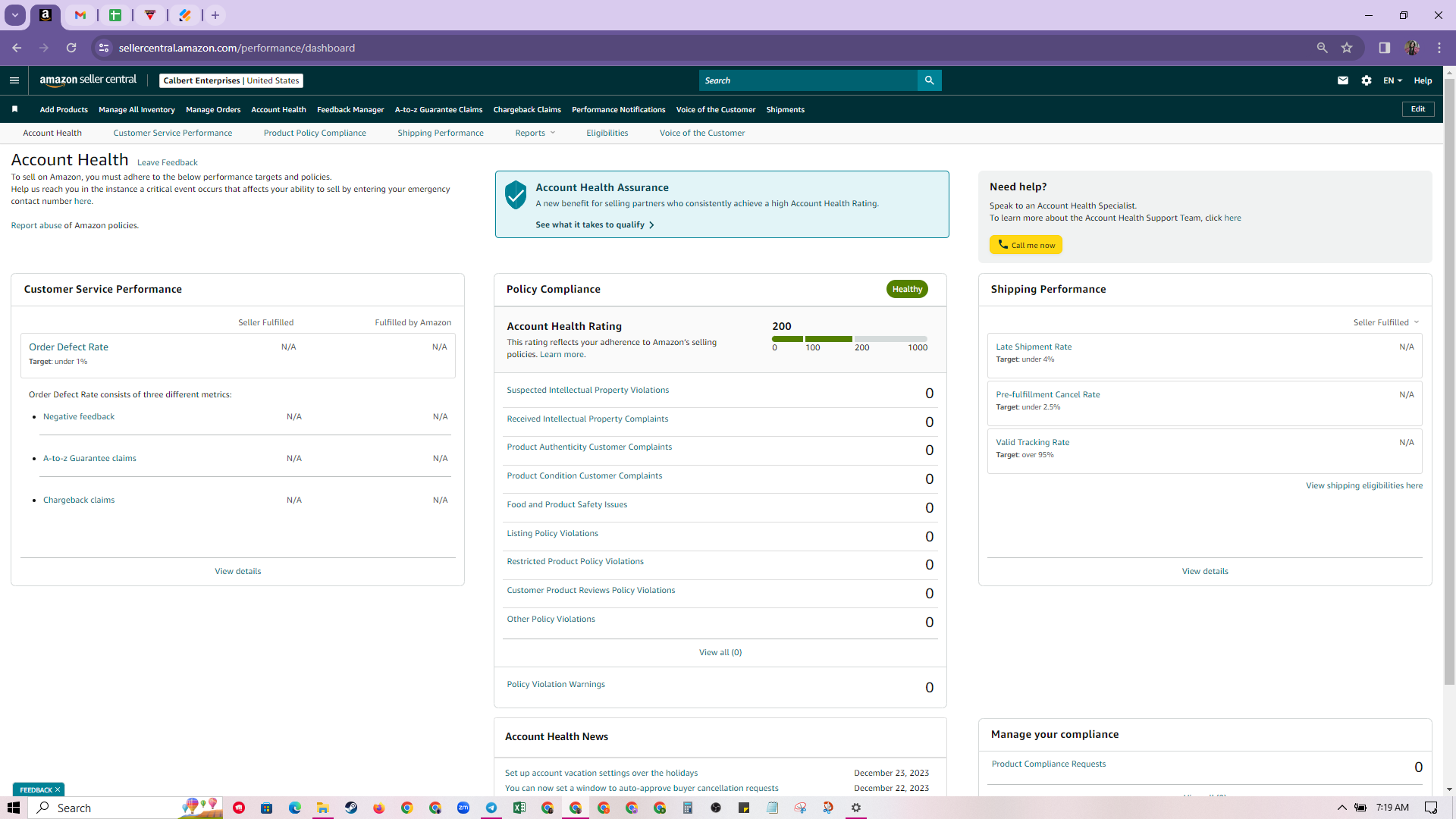Click the Windows taskbar search box
Screen dimensions: 1456x819
click(126, 808)
